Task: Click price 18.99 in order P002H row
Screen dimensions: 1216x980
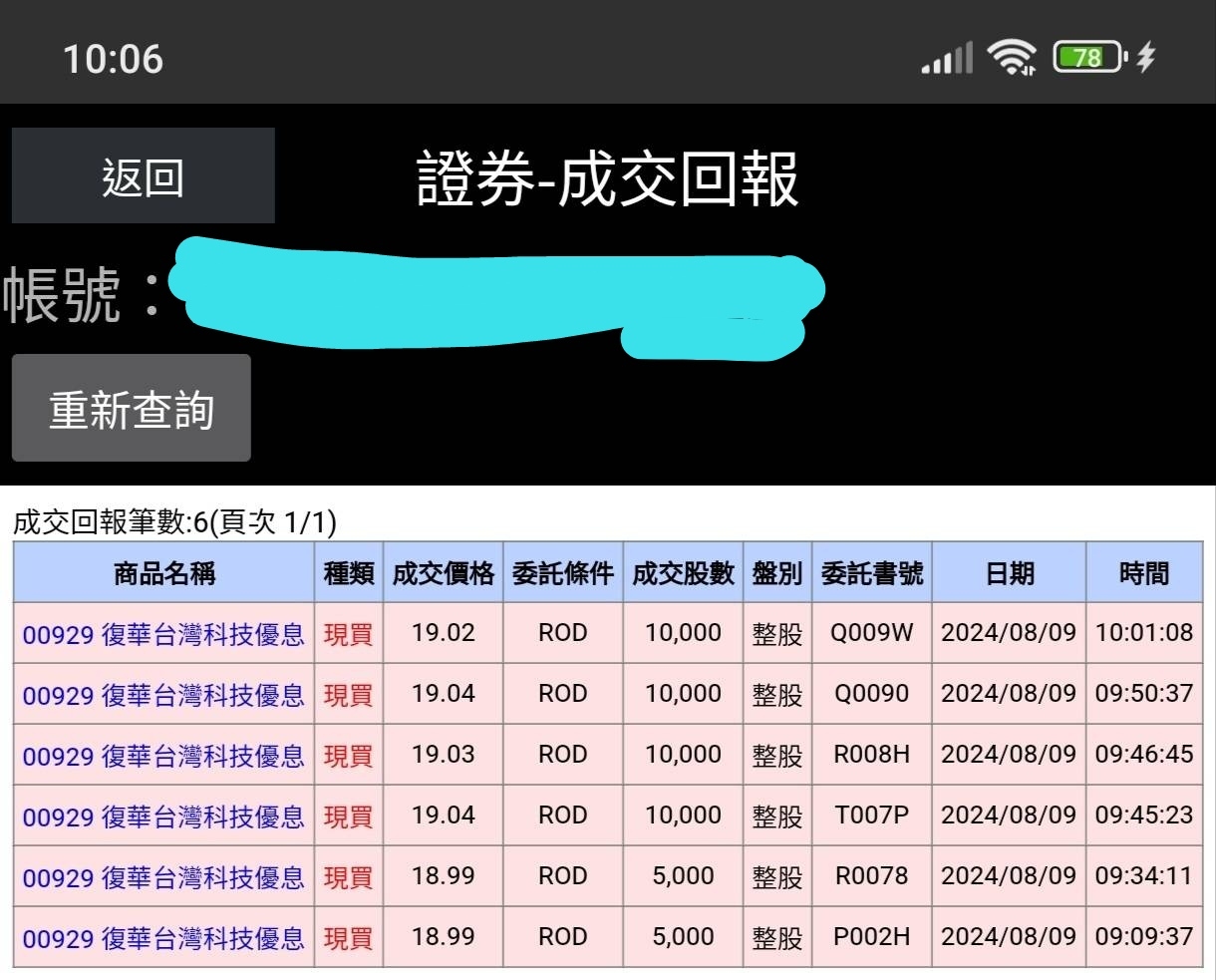Action: [444, 937]
